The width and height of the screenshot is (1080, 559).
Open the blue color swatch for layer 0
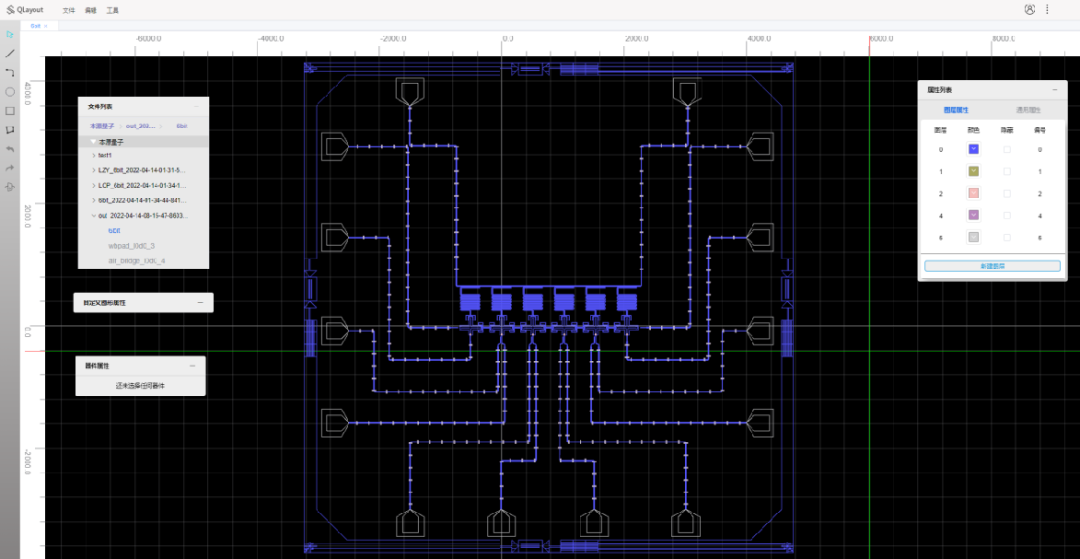click(973, 149)
